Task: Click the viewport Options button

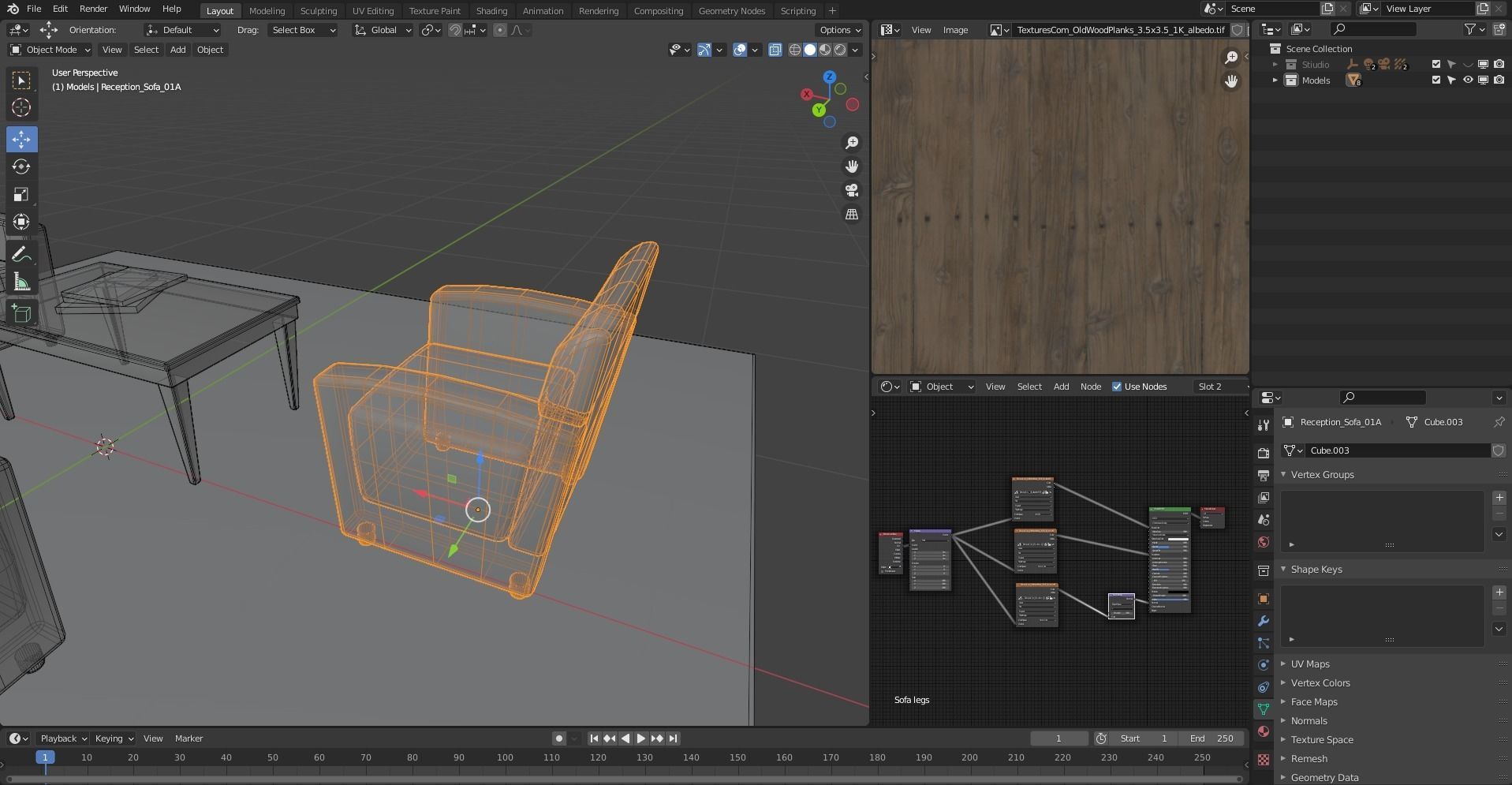Action: (x=839, y=30)
